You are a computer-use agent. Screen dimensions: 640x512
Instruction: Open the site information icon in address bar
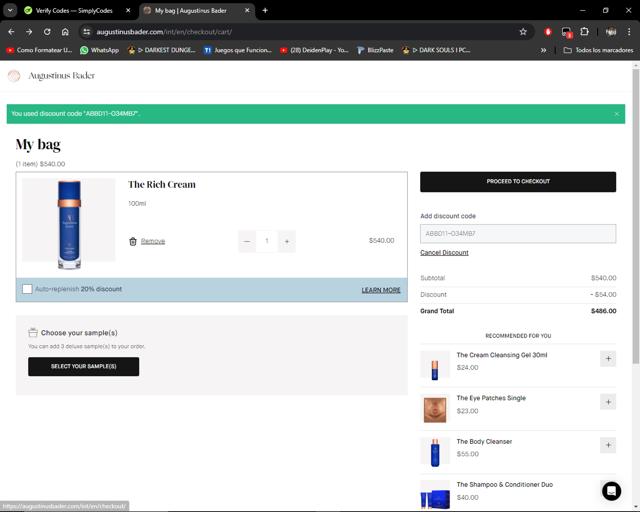pos(87,32)
